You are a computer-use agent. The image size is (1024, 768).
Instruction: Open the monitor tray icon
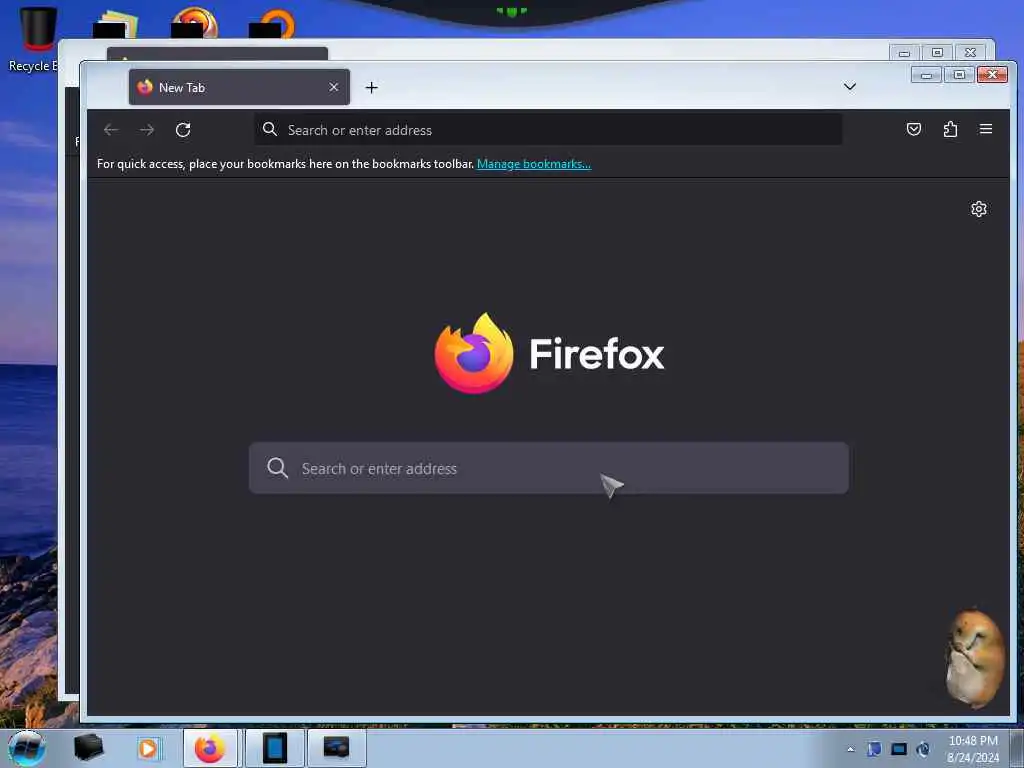pyautogui.click(x=899, y=749)
